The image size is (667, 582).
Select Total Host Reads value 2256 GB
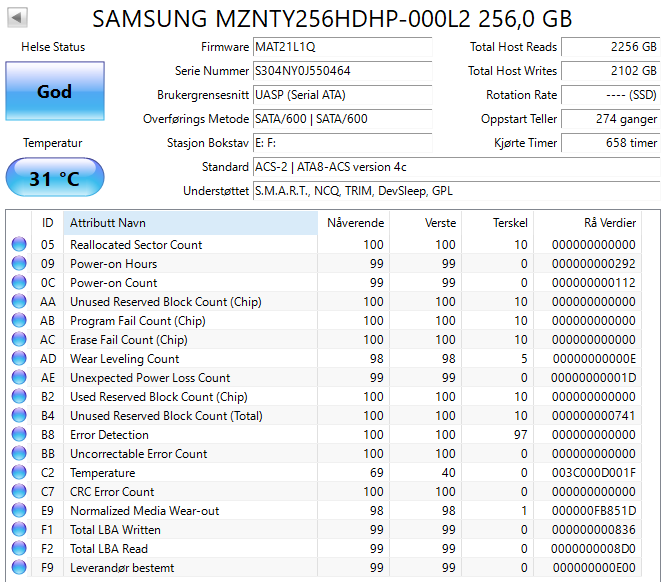[x=611, y=47]
